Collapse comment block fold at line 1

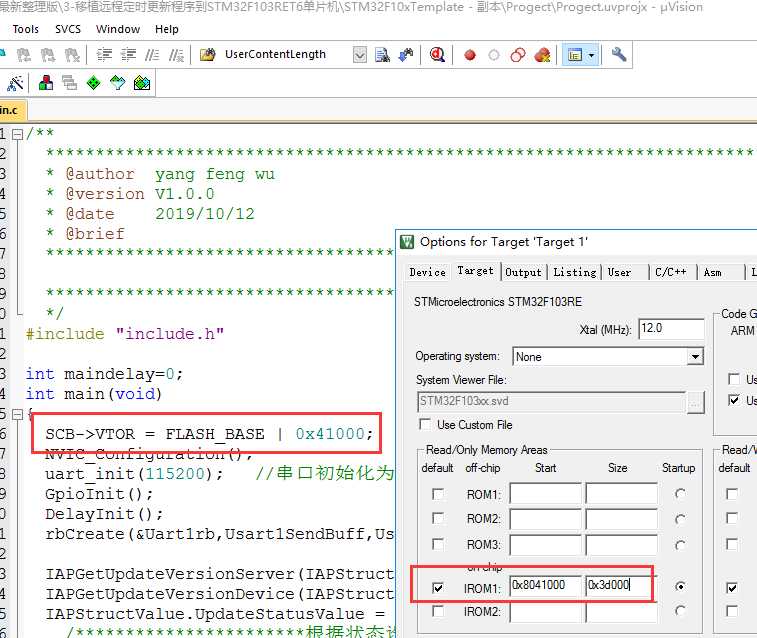pos(17,134)
